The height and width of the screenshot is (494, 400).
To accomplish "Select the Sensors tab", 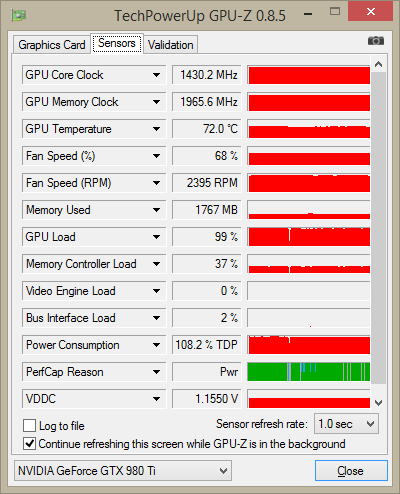I will pyautogui.click(x=117, y=43).
